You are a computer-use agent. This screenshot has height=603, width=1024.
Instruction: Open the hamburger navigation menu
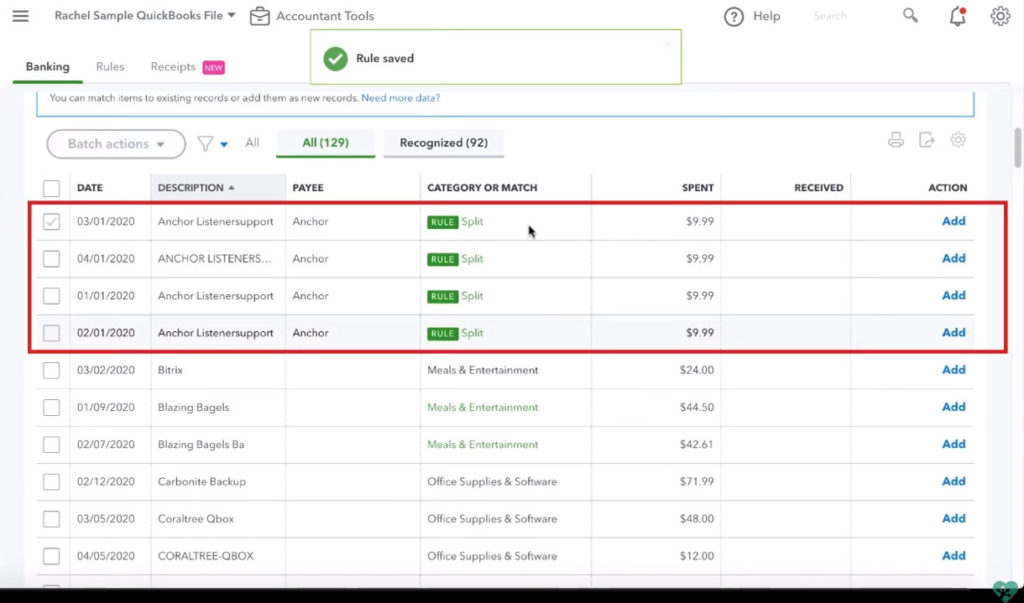click(20, 16)
